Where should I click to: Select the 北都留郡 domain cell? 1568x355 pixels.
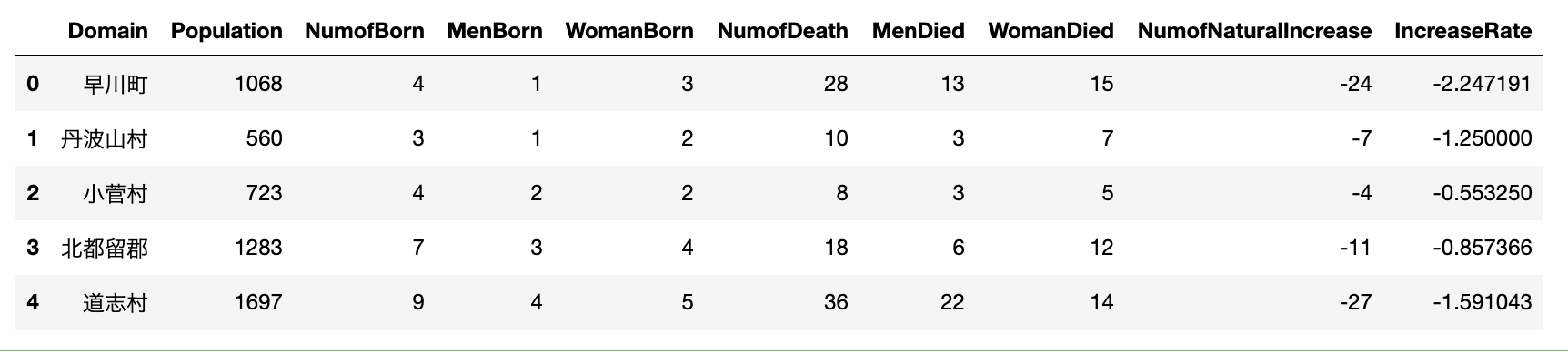click(x=104, y=248)
